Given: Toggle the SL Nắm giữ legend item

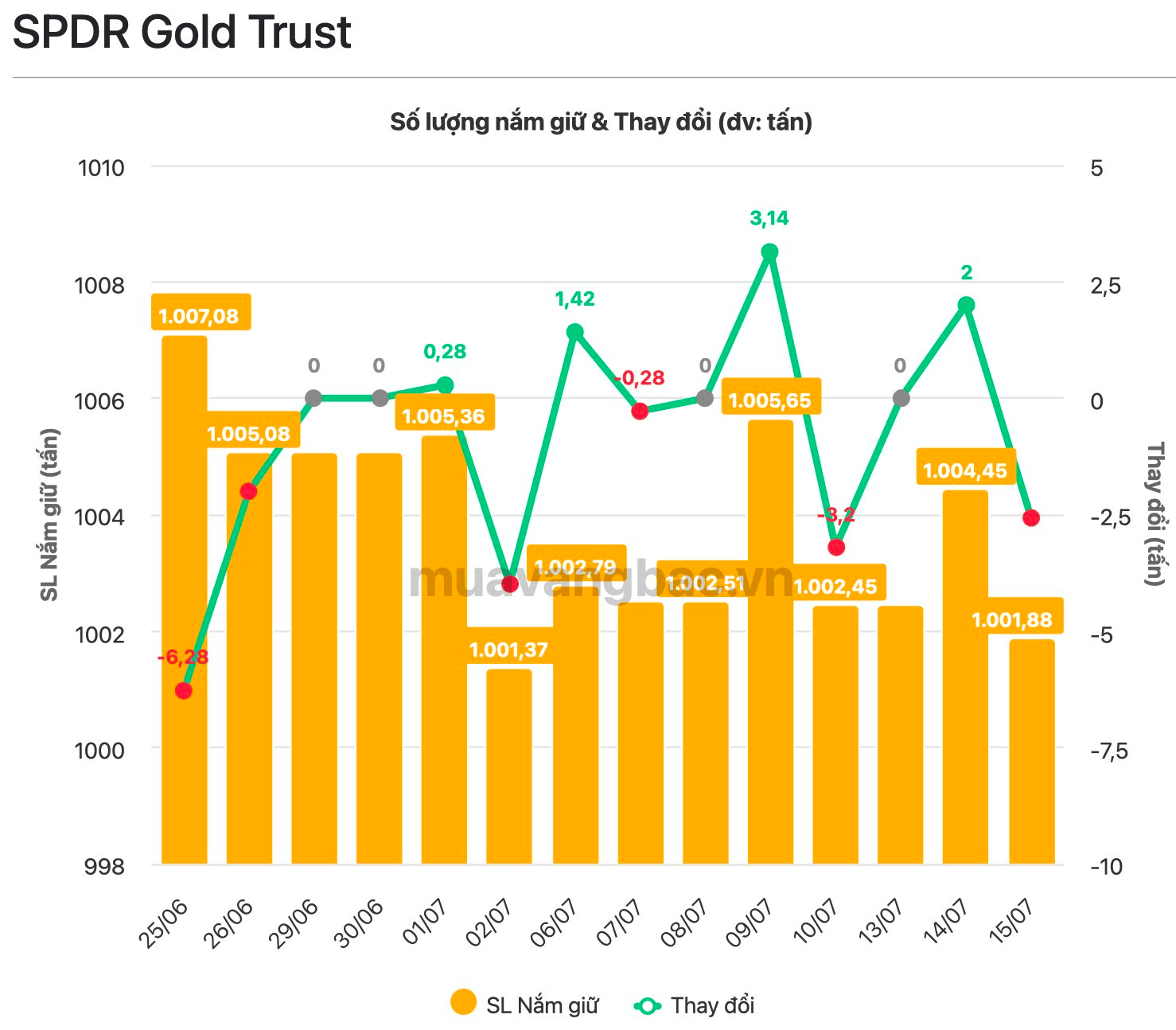Looking at the screenshot, I should click(524, 1005).
